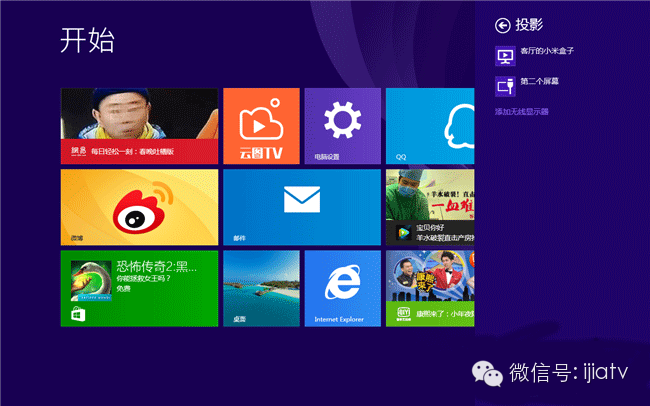Click the 添加无线显示器 link
The width and height of the screenshot is (650, 406).
coord(521,112)
